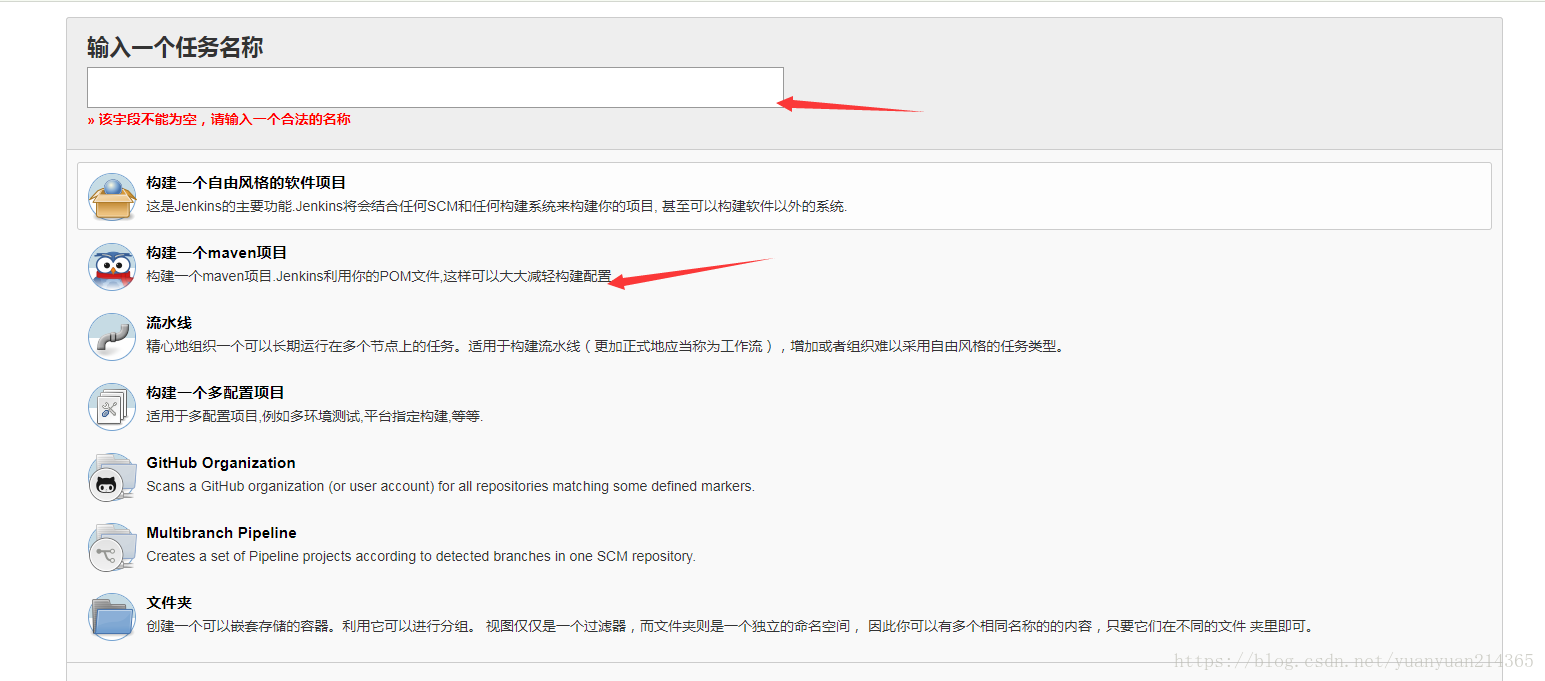Click the 输入一个任务名称 heading
The height and width of the screenshot is (681, 1545).
175,47
